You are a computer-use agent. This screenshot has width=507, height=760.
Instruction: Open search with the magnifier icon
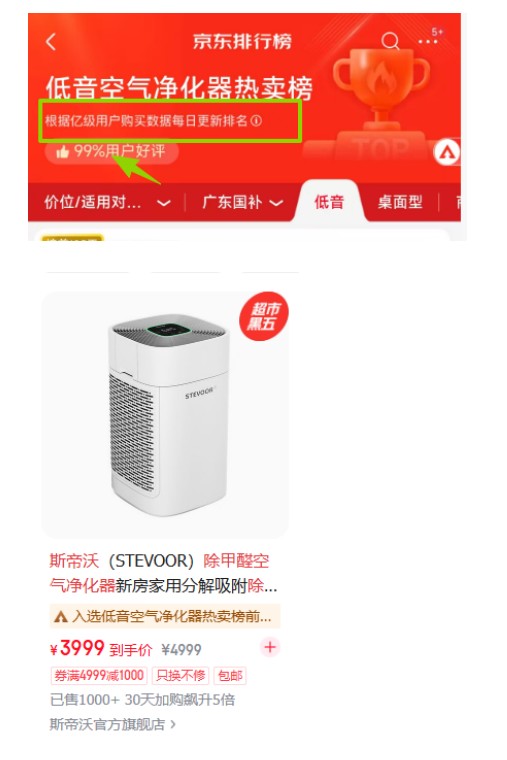coord(390,41)
